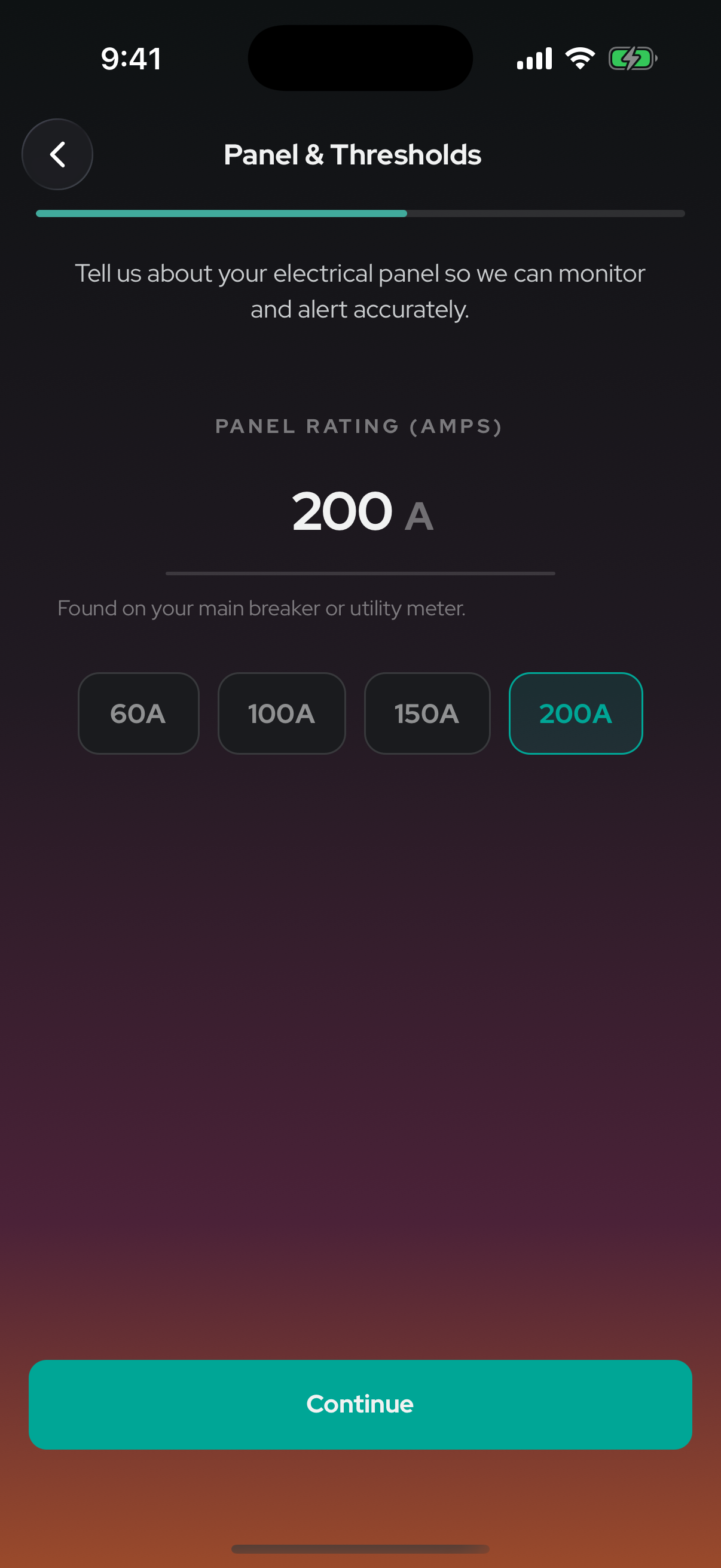Choose the 100A preset option
721x1568 pixels.
(282, 713)
